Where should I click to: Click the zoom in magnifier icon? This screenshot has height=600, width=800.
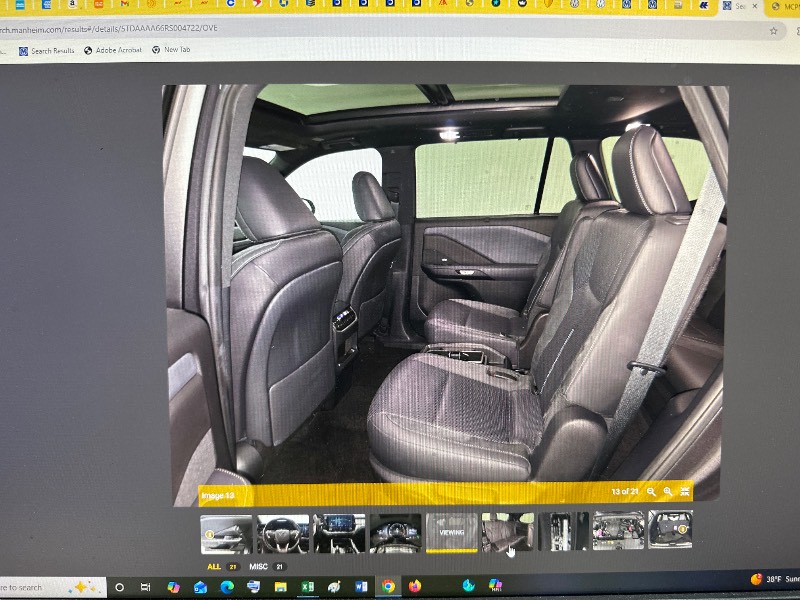(x=668, y=491)
